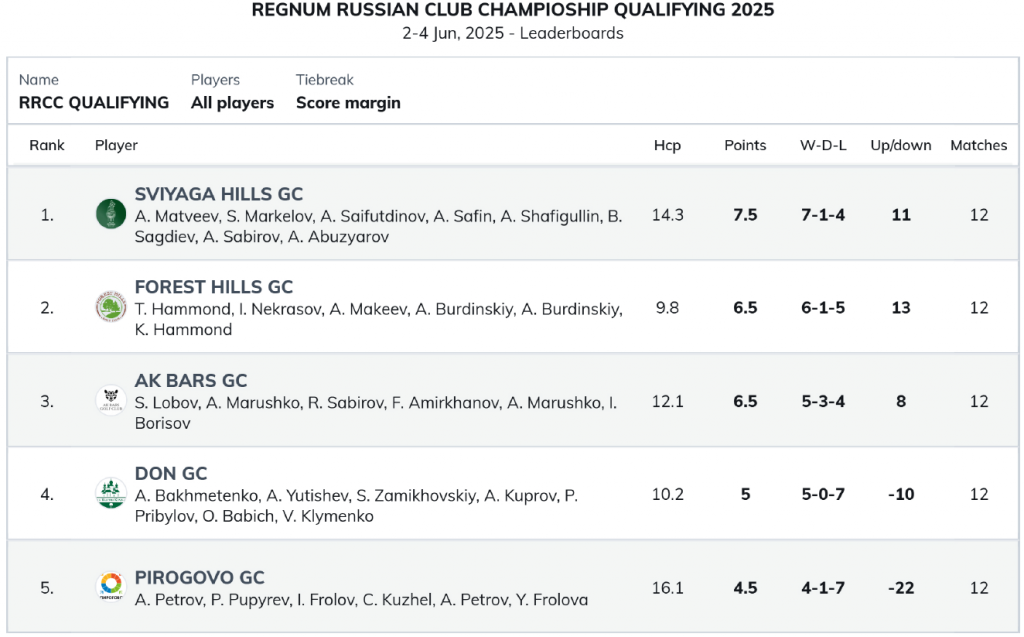Click the Forest Hills GC club logo
Image resolution: width=1024 pixels, height=637 pixels.
tap(111, 307)
